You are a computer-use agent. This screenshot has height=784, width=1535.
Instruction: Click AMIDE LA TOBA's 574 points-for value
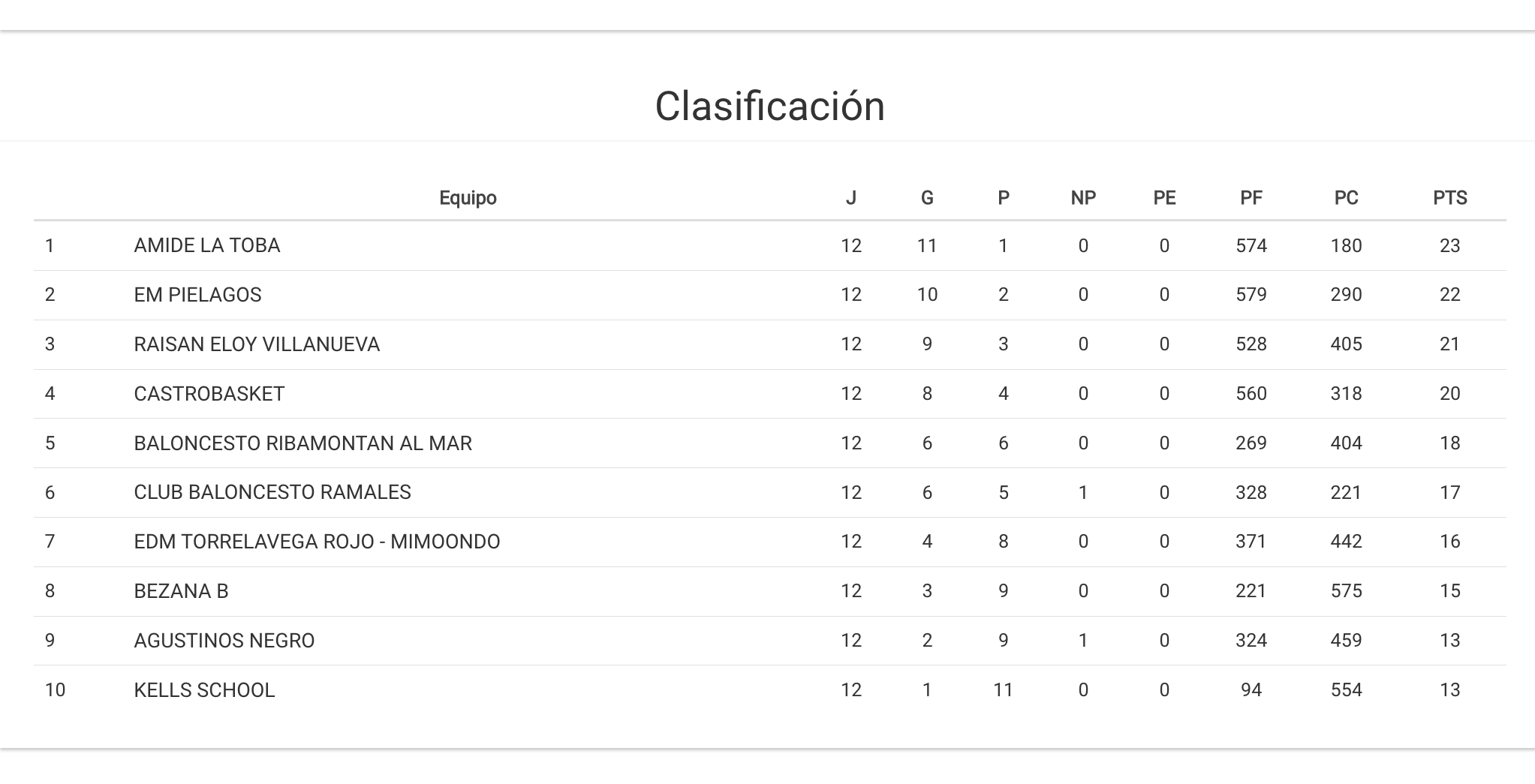click(1251, 246)
